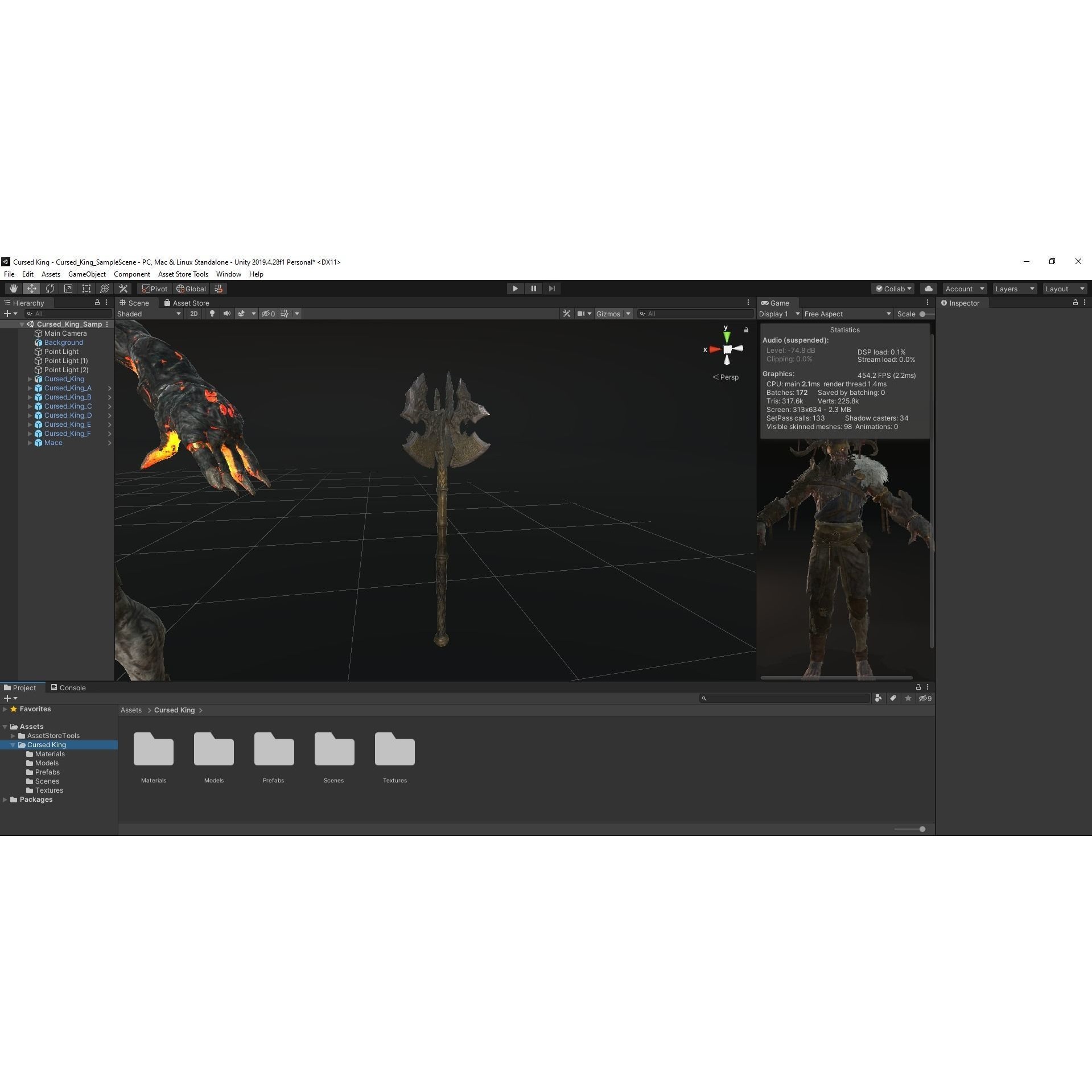Viewport: 1092px width, 1092px height.
Task: Click the Collab button
Action: [893, 289]
